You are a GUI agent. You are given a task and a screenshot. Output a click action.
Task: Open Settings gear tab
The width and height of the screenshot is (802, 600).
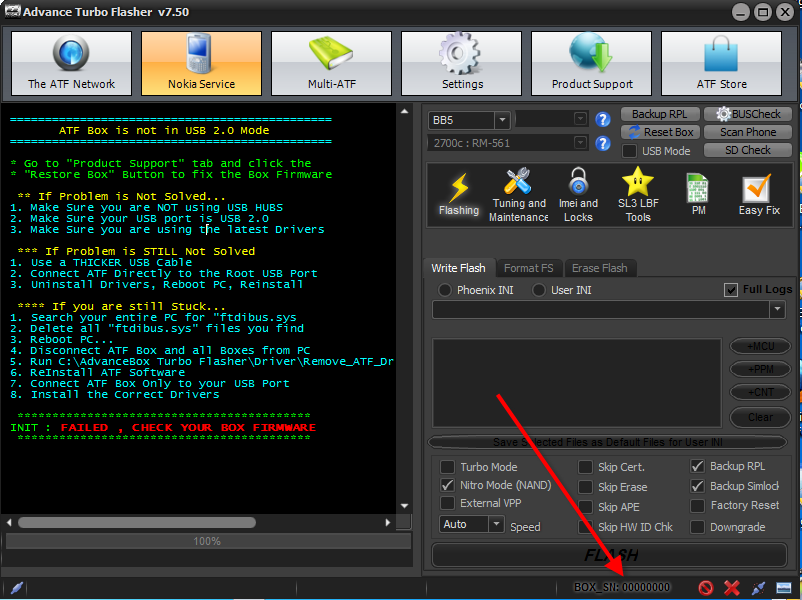click(461, 63)
